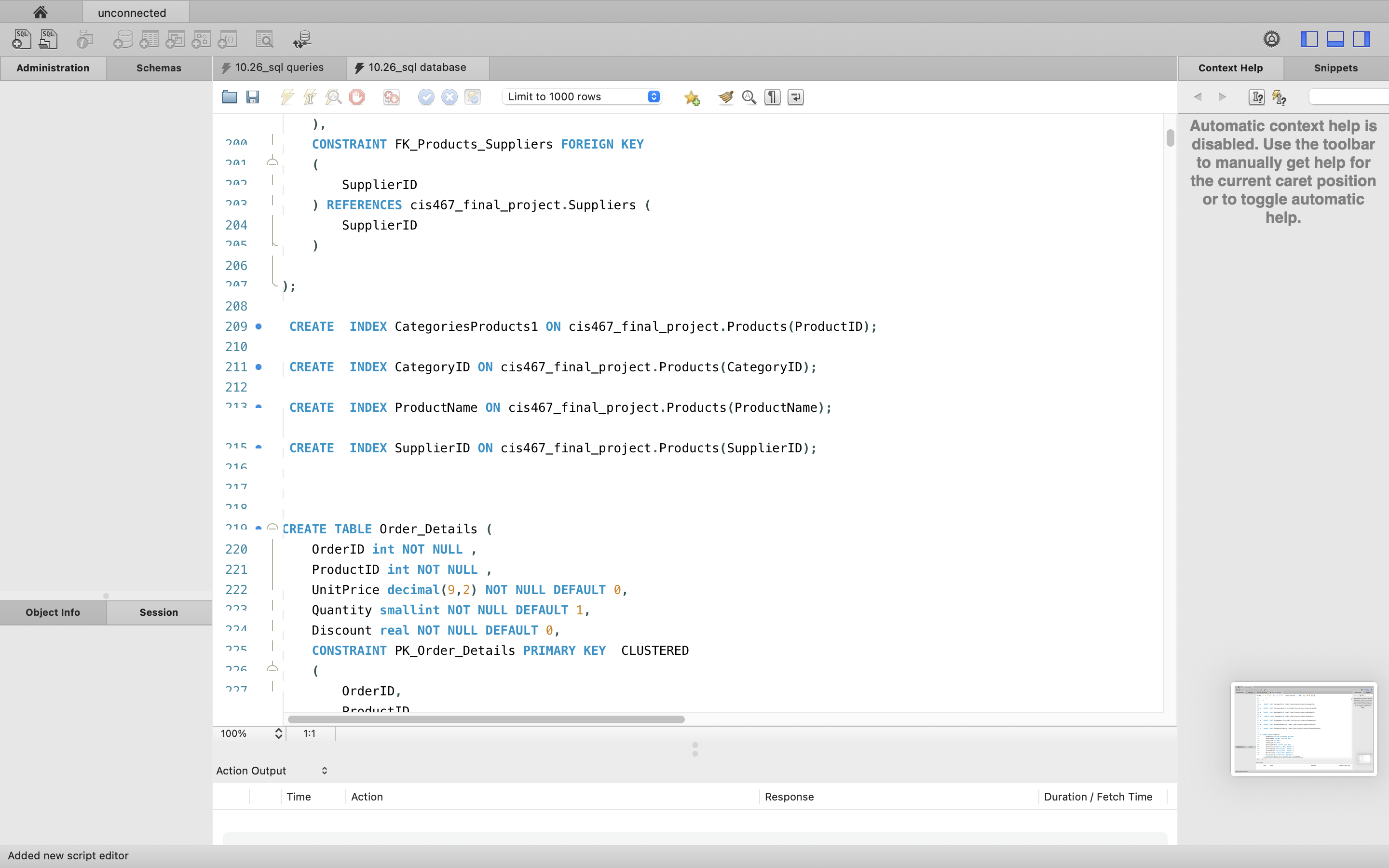This screenshot has width=1389, height=868.
Task: Open SQL script file from main toolbar
Action: [x=48, y=39]
